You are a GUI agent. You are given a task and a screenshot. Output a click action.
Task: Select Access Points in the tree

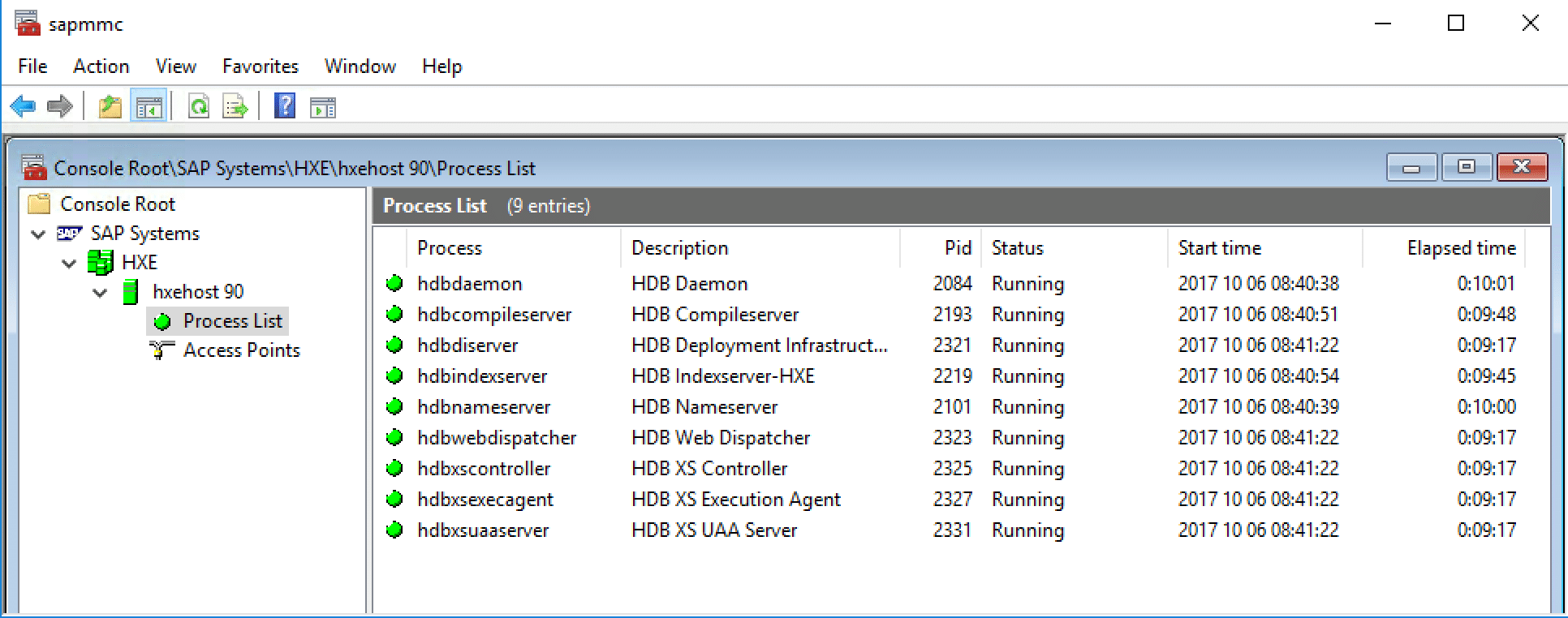click(x=241, y=350)
